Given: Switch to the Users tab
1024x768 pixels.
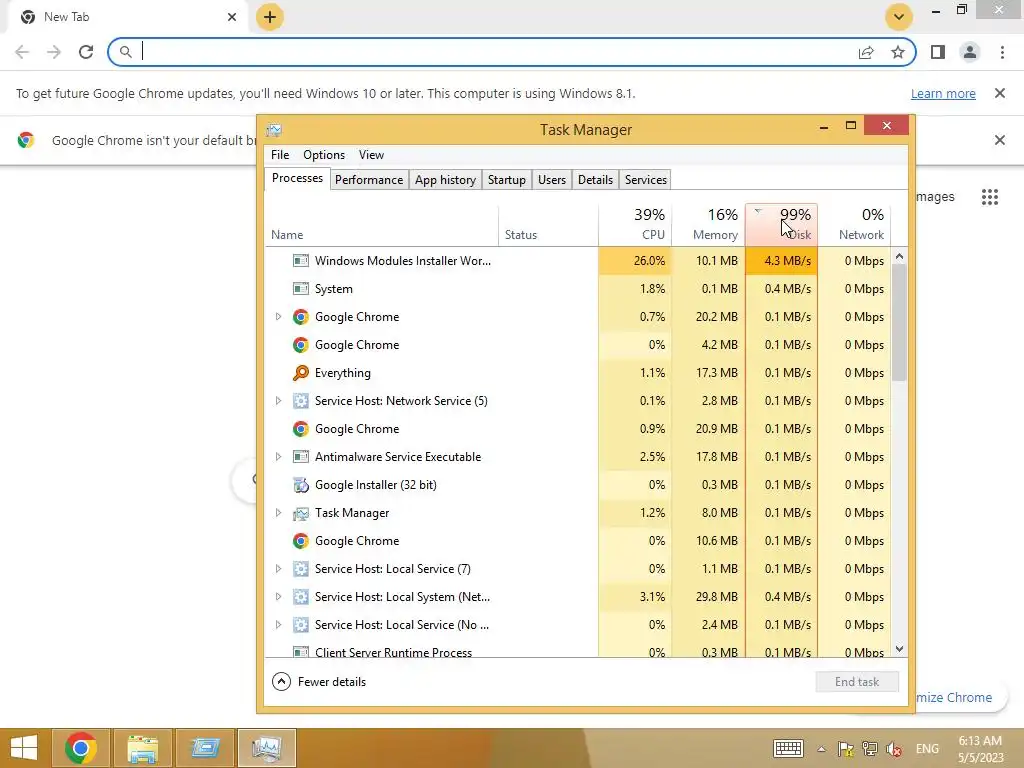Looking at the screenshot, I should [x=552, y=180].
